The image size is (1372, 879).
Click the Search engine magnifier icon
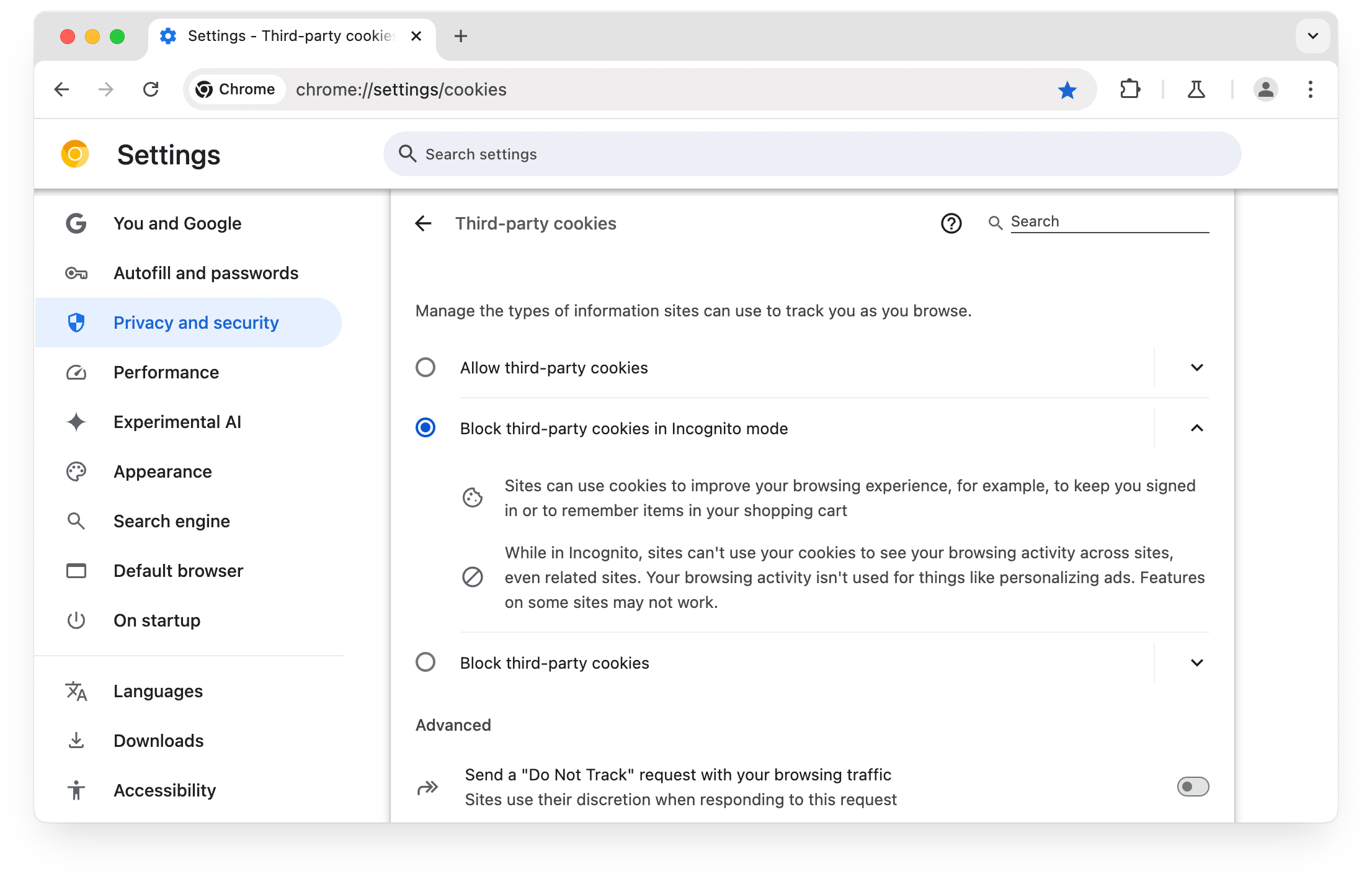(76, 520)
